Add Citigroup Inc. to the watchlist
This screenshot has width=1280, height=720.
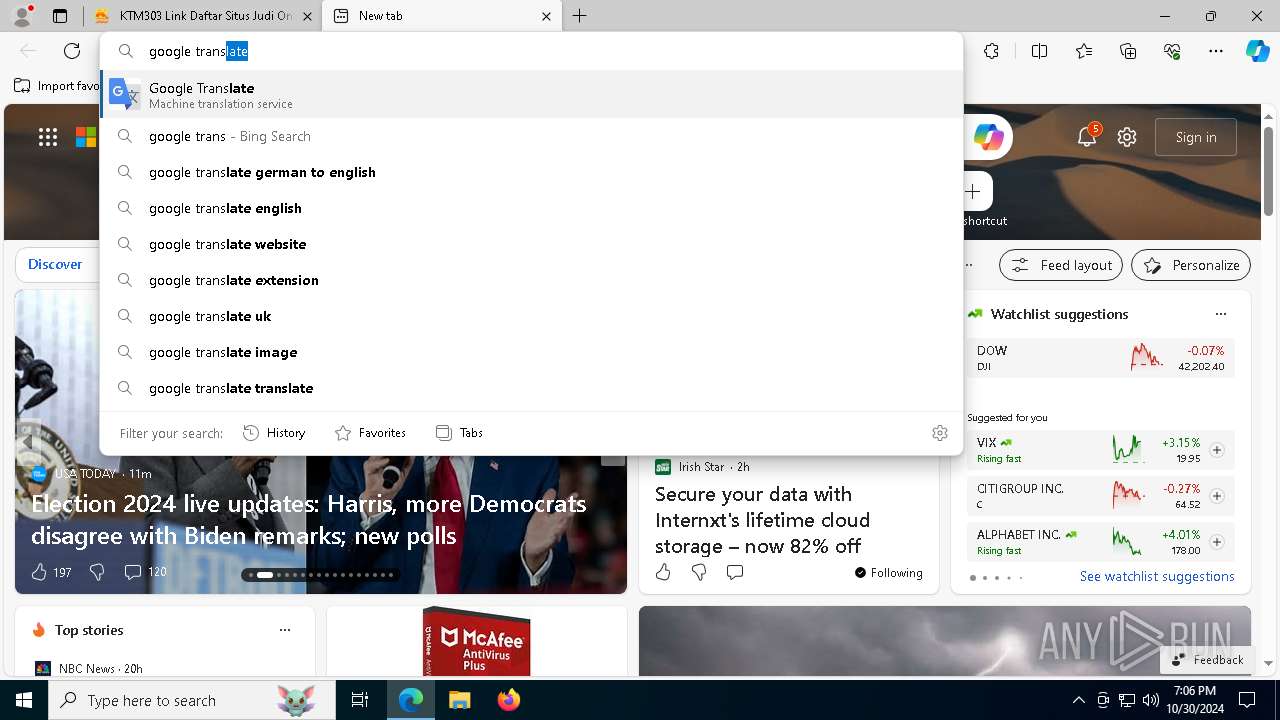(1217, 496)
